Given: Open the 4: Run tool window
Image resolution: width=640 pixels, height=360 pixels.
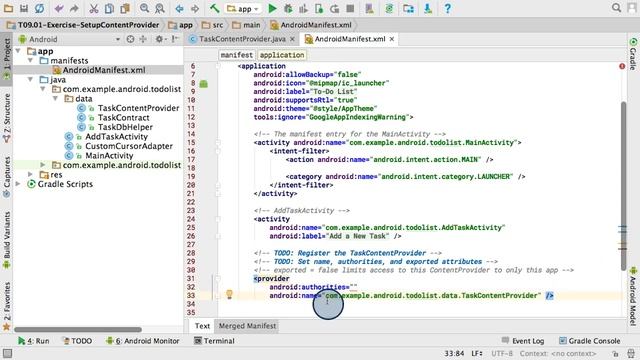Looking at the screenshot, I should tap(34, 341).
